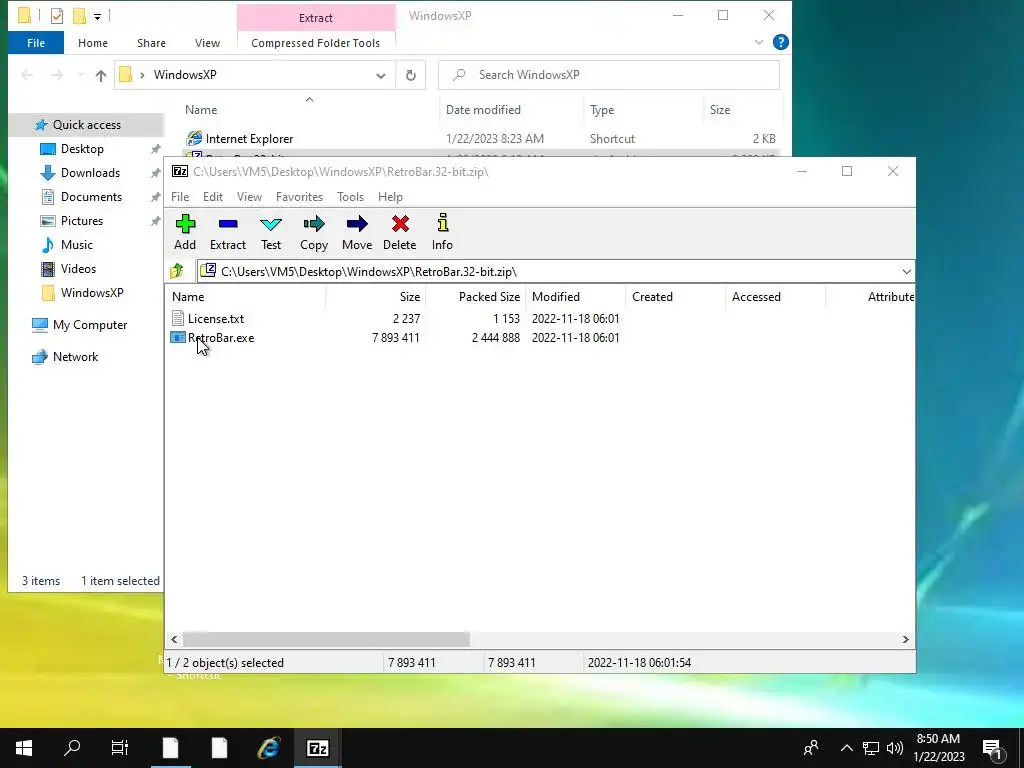1024x768 pixels.
Task: Sort Explorer list by Date modified
Action: pos(511,110)
